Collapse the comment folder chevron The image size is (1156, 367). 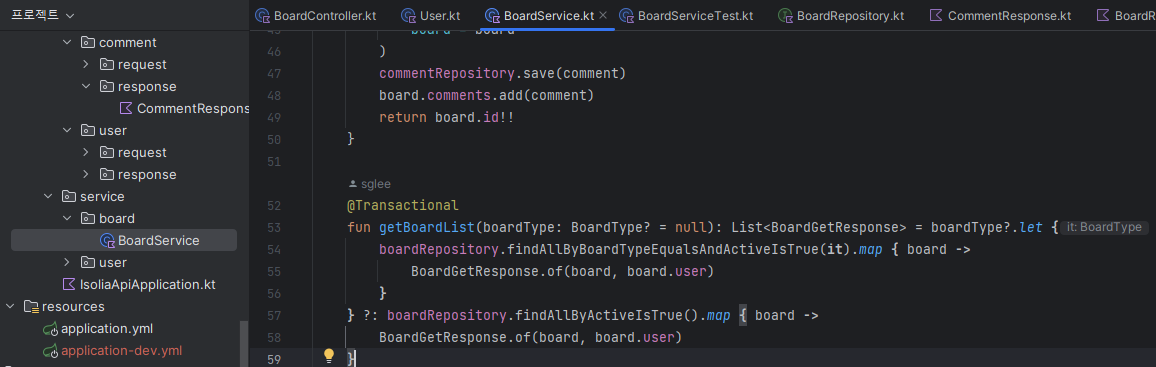coord(67,43)
